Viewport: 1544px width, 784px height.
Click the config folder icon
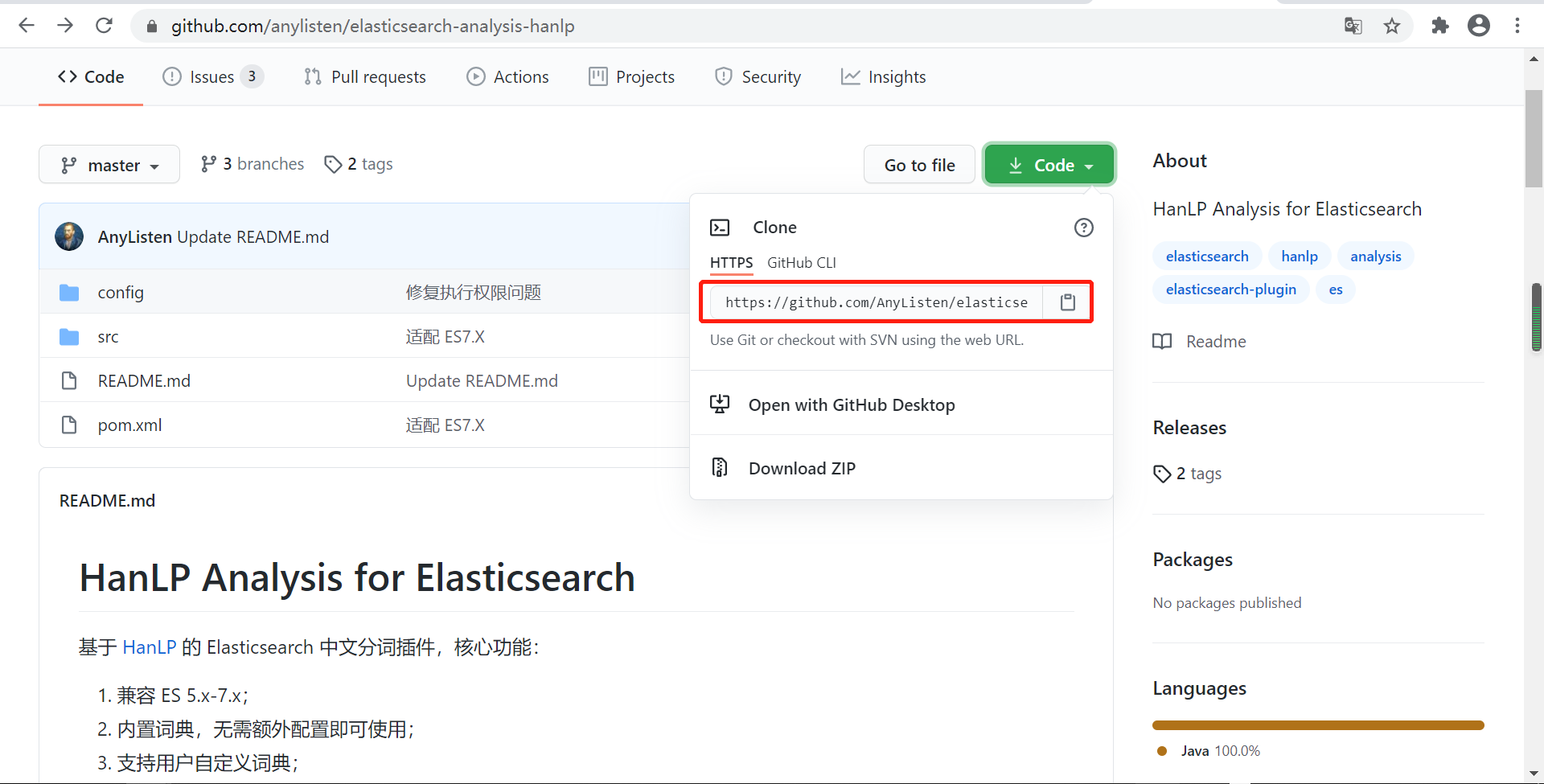tap(69, 293)
